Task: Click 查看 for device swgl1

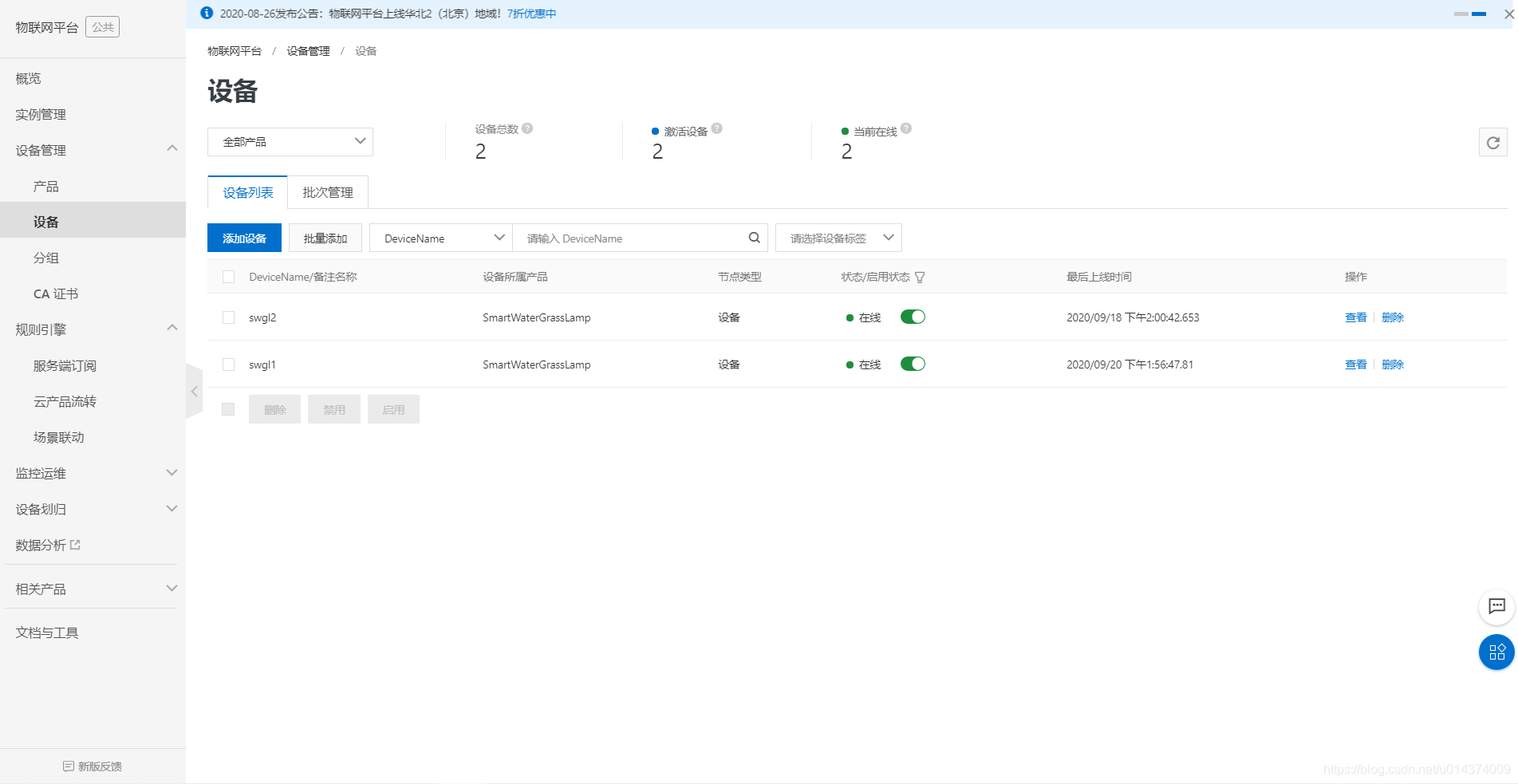Action: [1355, 364]
